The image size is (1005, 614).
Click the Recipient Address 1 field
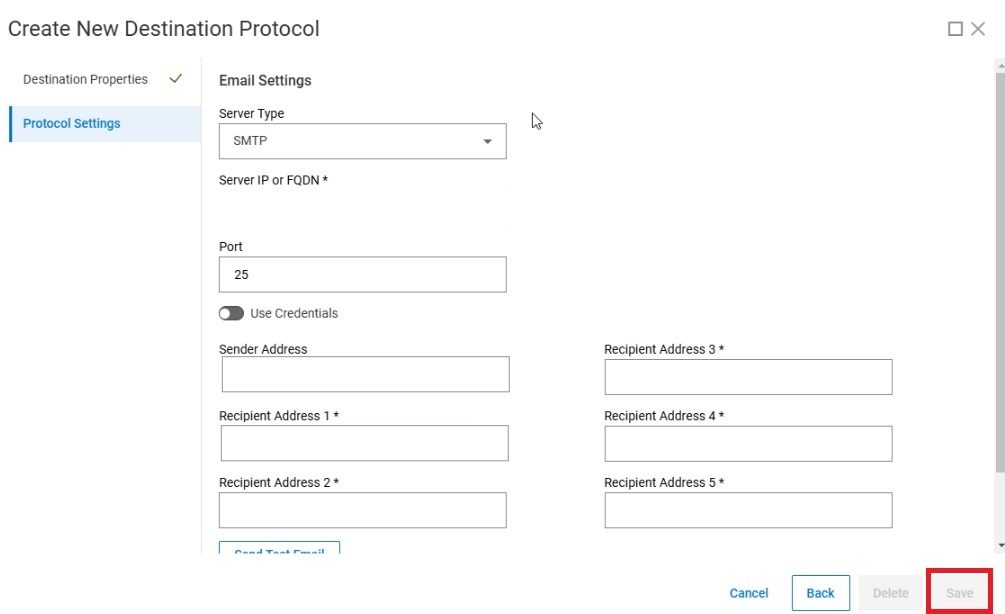coord(364,443)
